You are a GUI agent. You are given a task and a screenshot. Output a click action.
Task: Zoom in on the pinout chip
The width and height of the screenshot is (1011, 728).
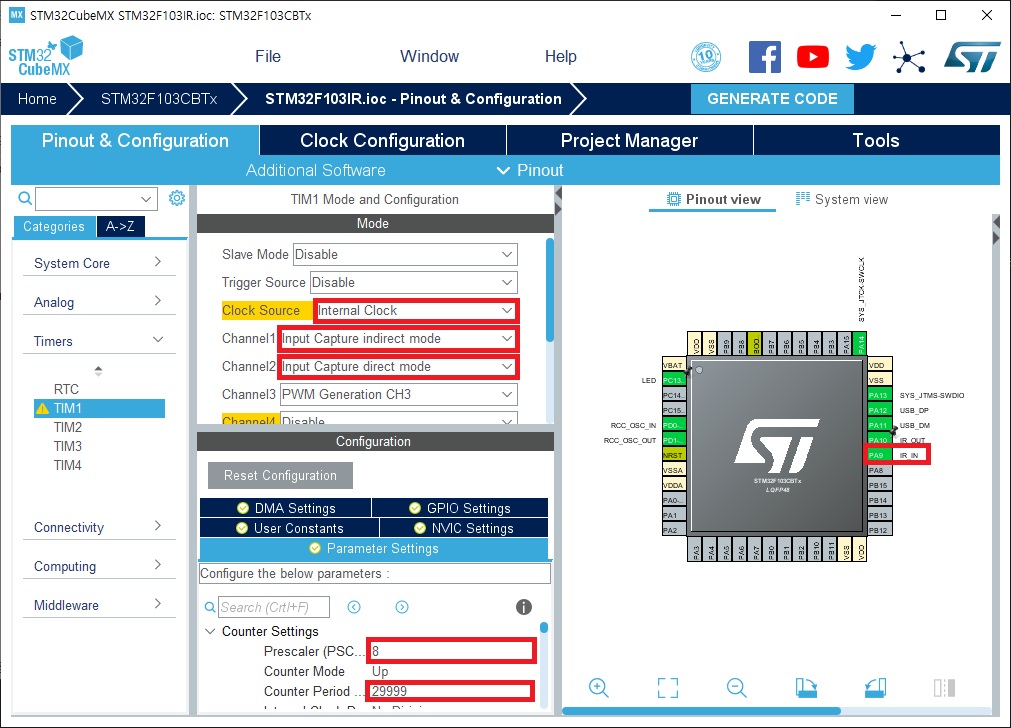point(598,687)
